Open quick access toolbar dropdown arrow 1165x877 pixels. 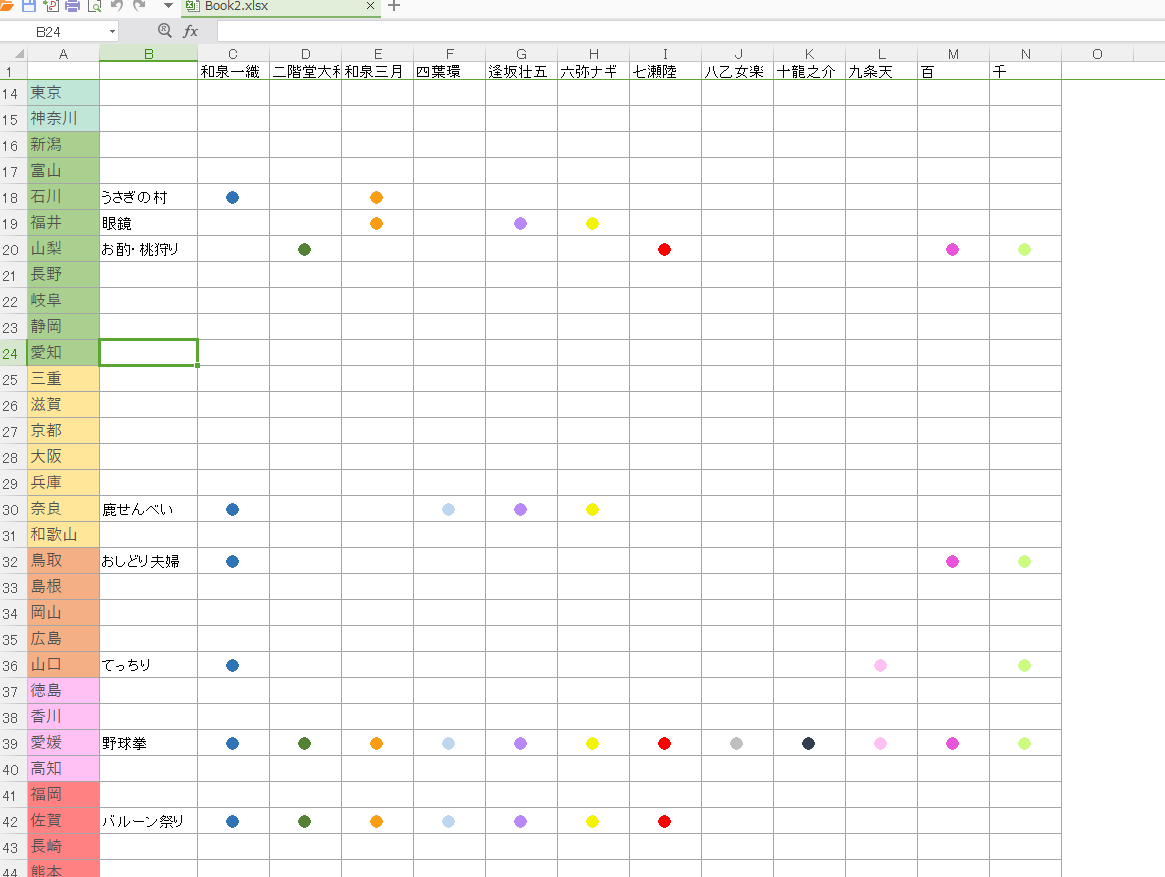[x=169, y=6]
